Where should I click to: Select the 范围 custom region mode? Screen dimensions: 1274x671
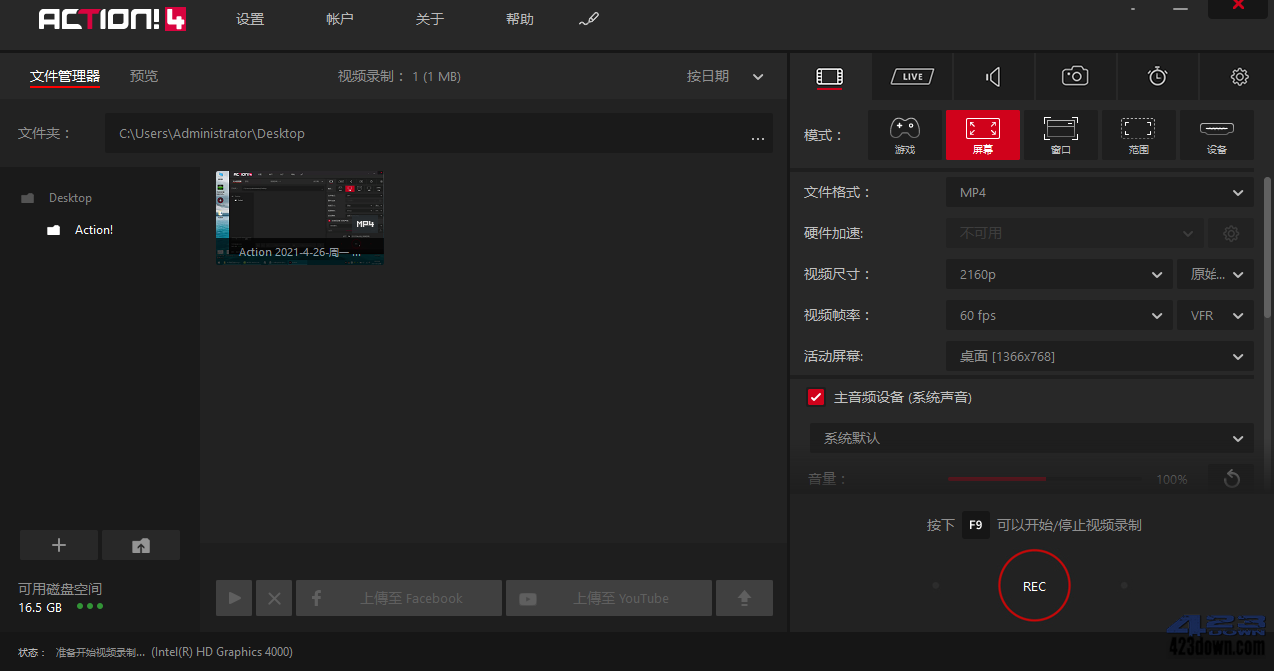[1139, 135]
